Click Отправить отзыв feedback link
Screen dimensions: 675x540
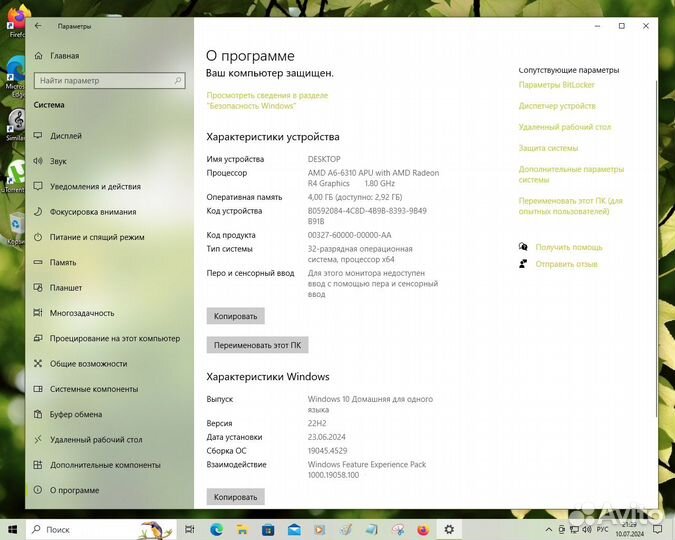(x=567, y=264)
